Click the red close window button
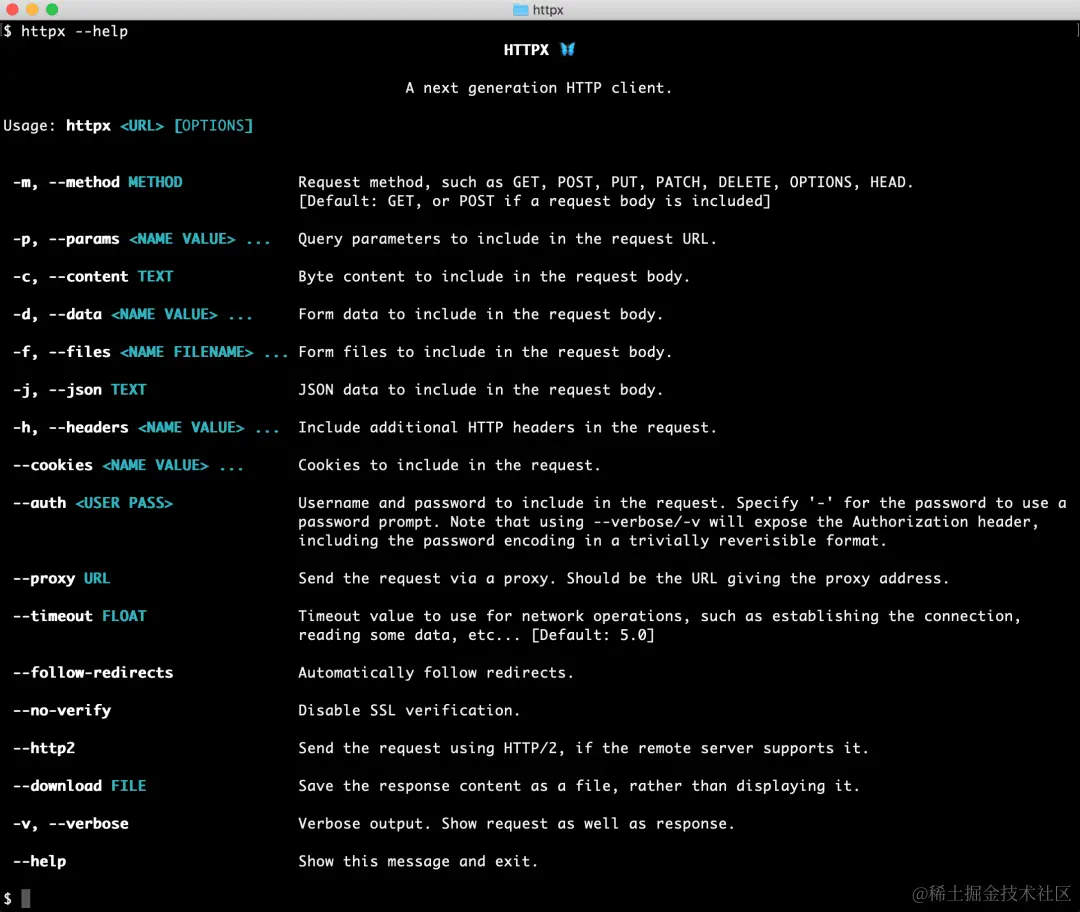 click(x=12, y=10)
